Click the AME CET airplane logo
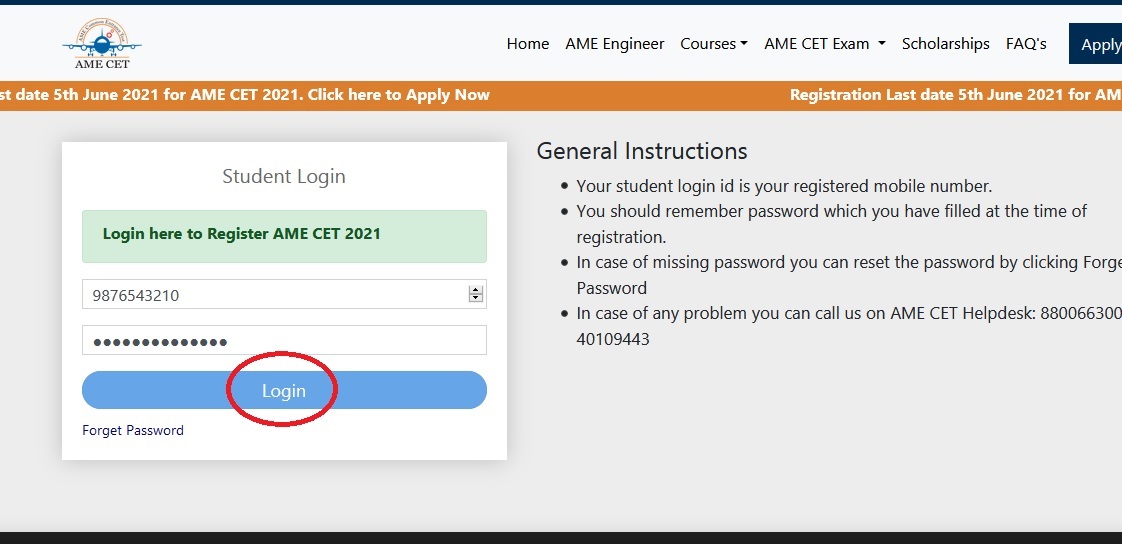This screenshot has width=1122, height=544. coord(102,44)
